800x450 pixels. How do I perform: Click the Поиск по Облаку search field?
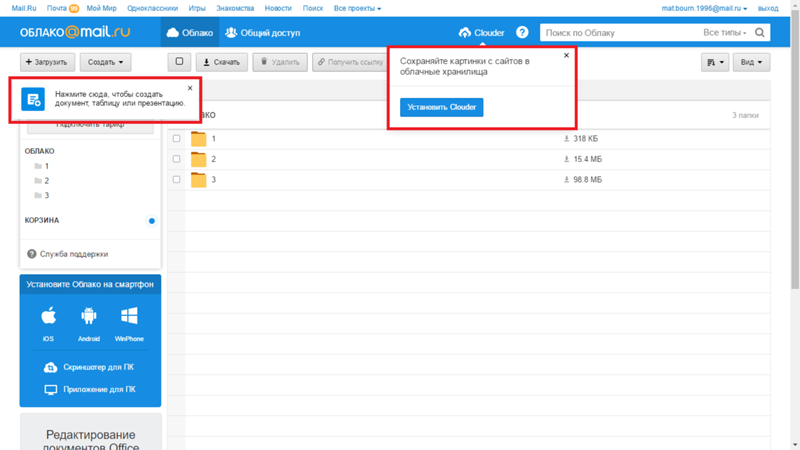620,33
